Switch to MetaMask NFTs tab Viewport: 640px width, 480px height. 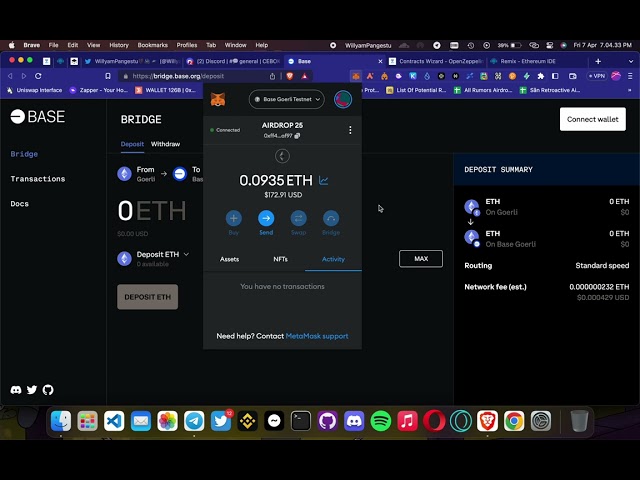click(x=280, y=259)
